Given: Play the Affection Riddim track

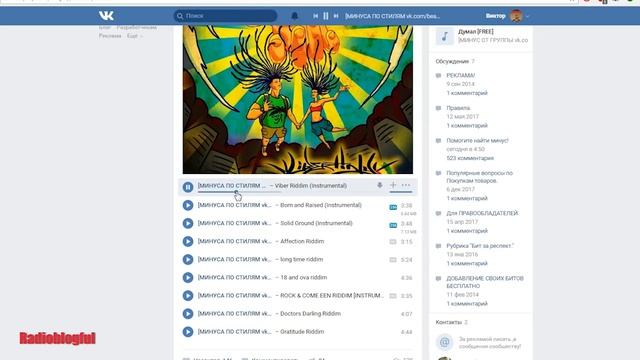Looking at the screenshot, I should pos(188,241).
